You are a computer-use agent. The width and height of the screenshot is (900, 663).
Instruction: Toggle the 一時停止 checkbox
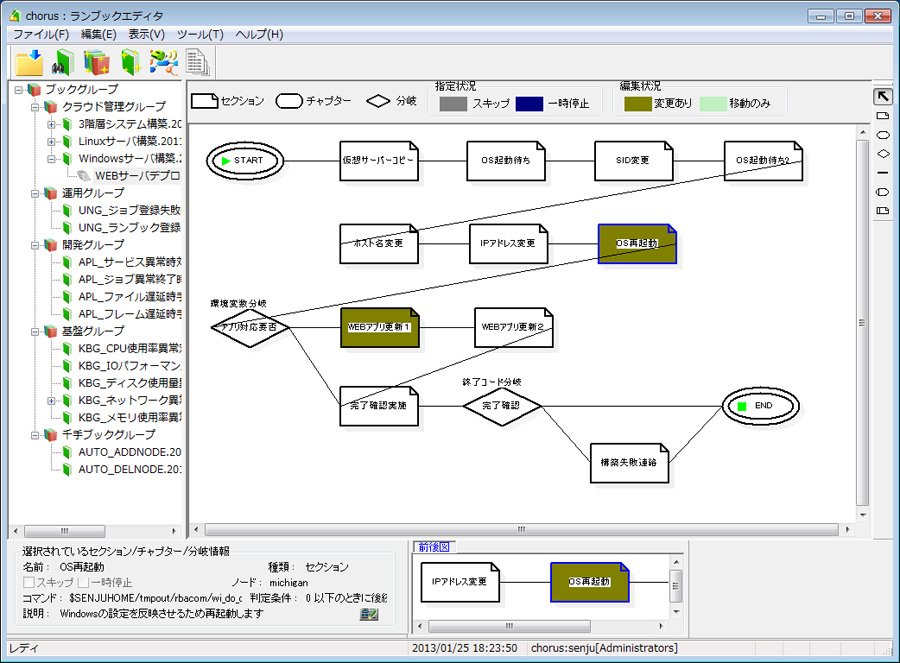pyautogui.click(x=83, y=583)
